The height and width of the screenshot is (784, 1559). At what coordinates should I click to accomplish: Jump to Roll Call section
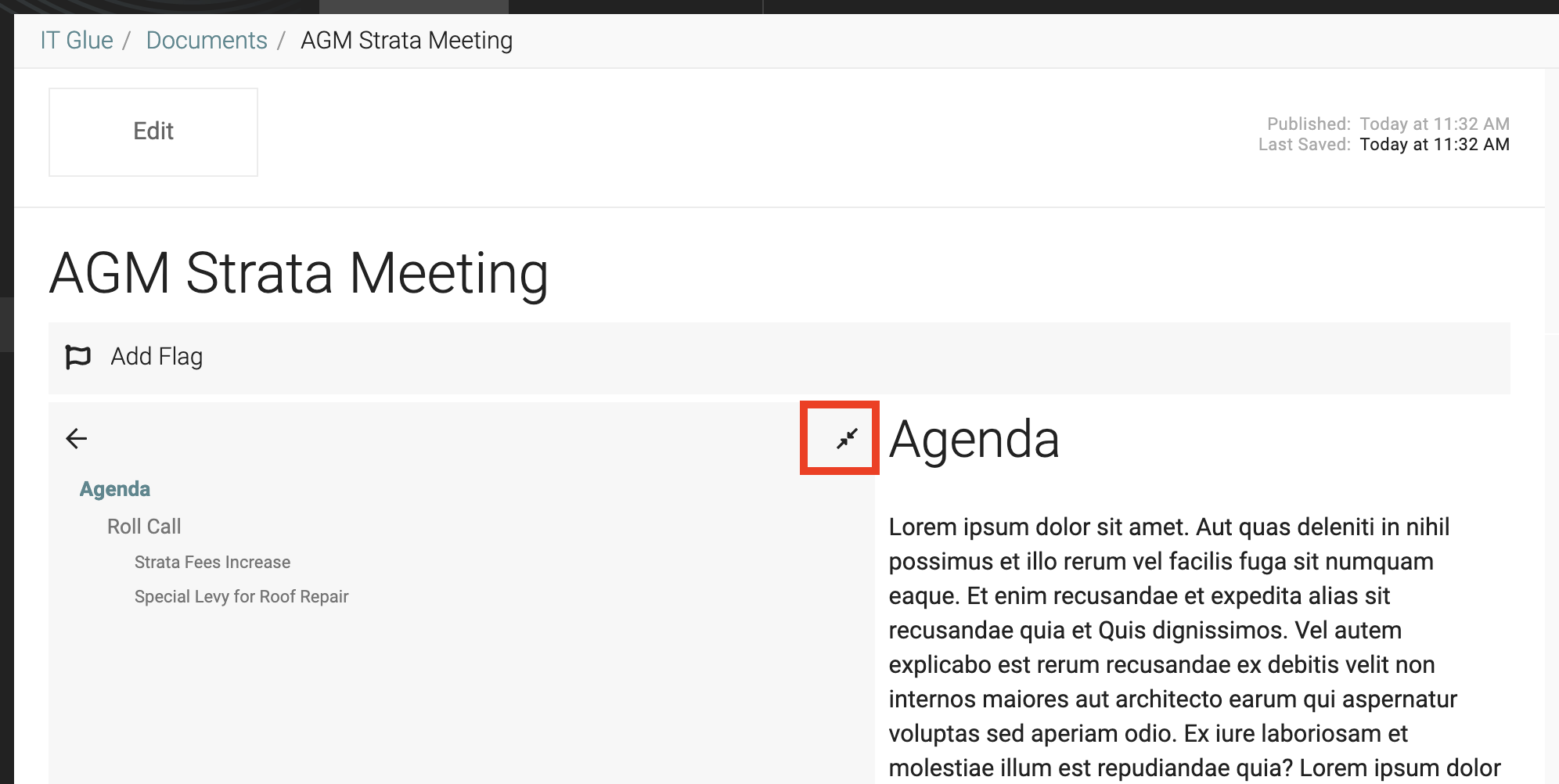pyautogui.click(x=144, y=527)
